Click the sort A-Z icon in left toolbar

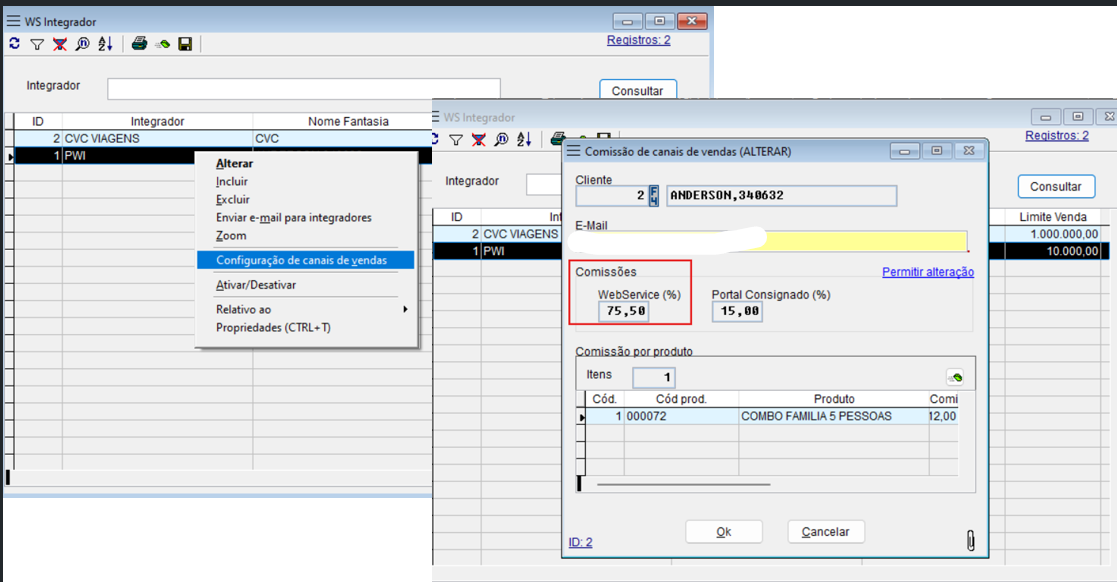click(105, 44)
